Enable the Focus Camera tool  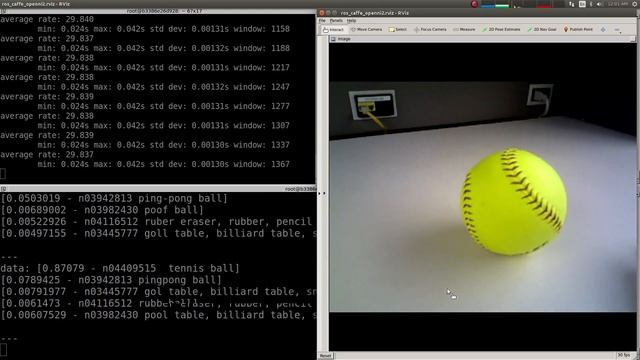click(430, 29)
